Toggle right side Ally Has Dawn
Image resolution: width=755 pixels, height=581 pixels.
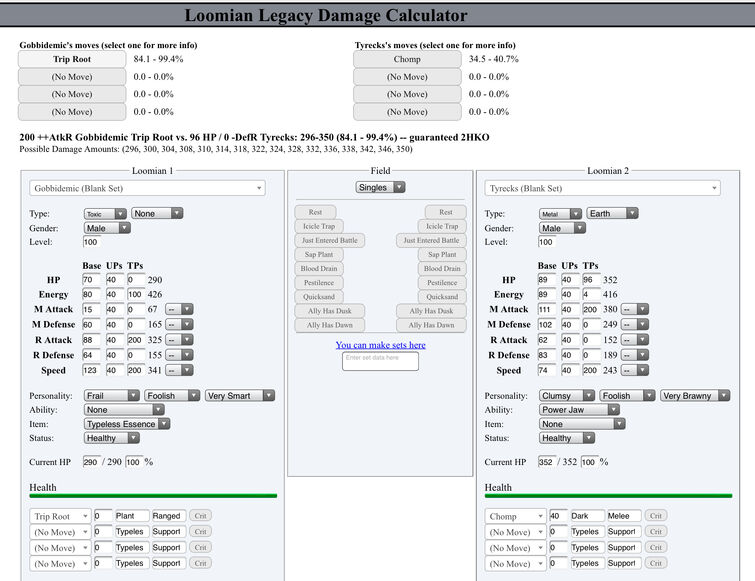[431, 325]
